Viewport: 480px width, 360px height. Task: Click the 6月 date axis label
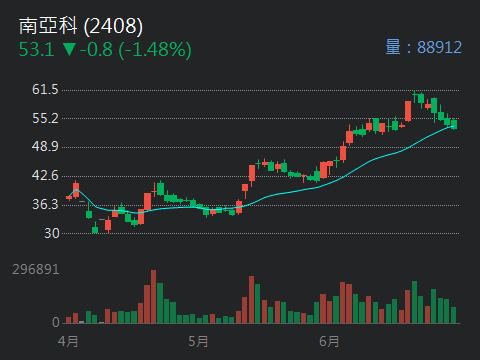(329, 342)
